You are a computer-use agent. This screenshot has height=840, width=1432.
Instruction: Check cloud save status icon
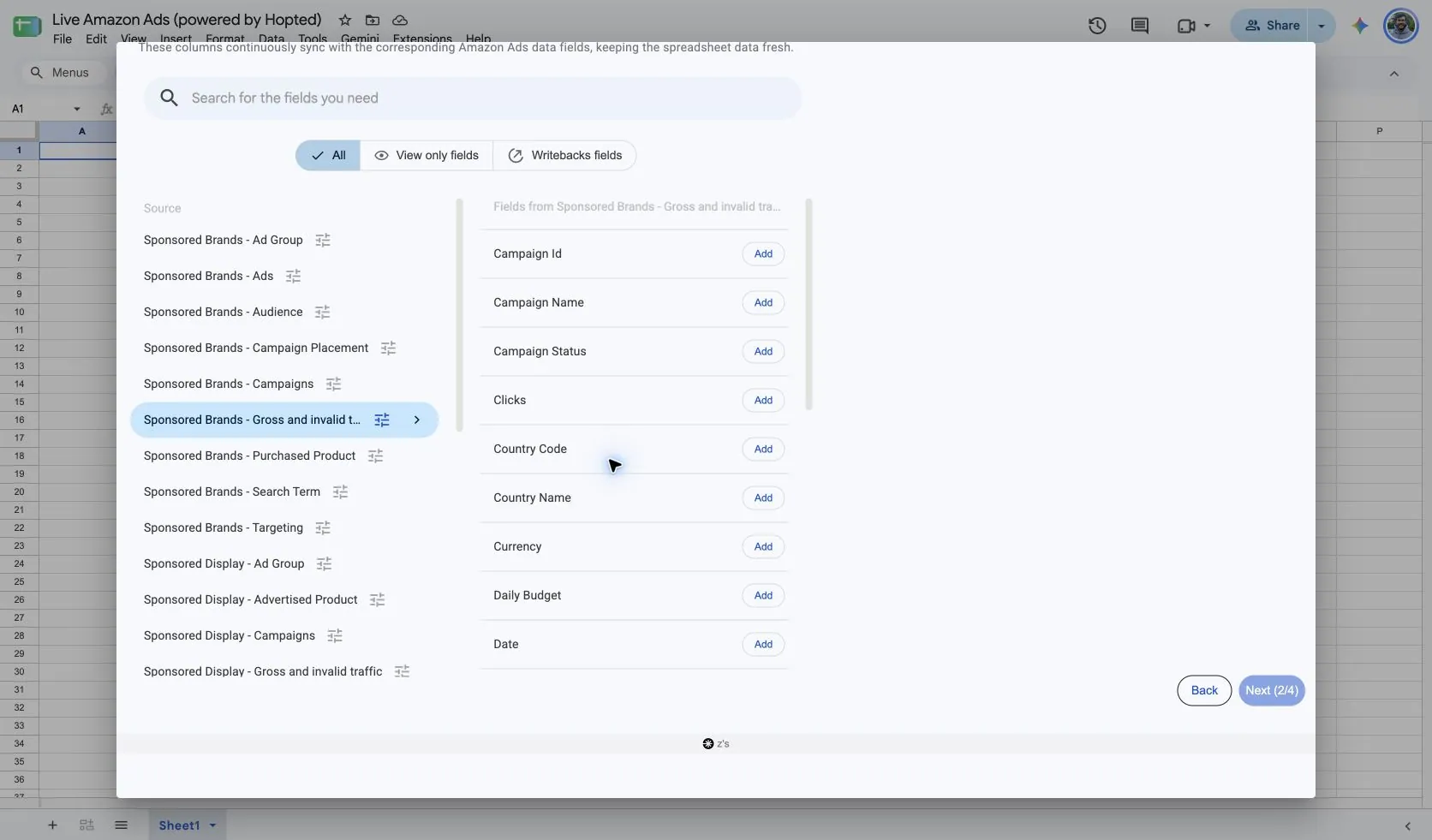tap(400, 20)
